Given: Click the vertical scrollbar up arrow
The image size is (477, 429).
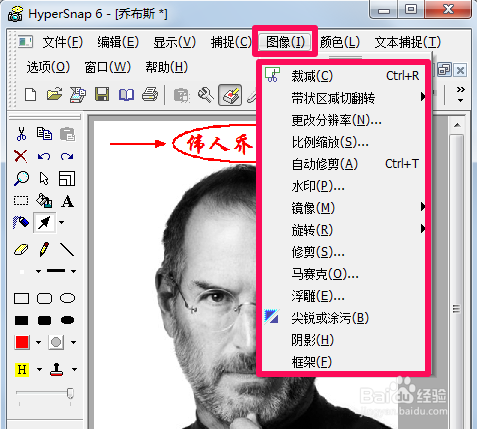Looking at the screenshot, I should [x=457, y=125].
